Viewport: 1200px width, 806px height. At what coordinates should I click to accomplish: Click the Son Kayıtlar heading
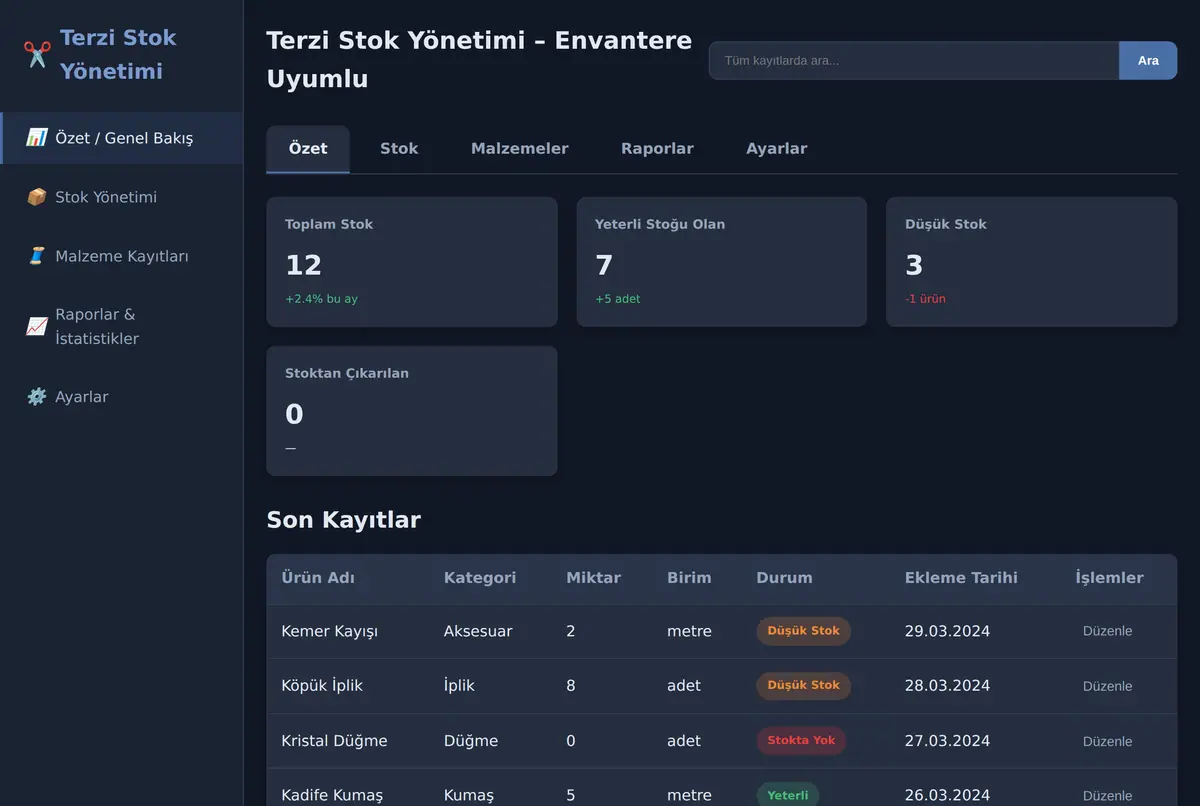pos(344,520)
